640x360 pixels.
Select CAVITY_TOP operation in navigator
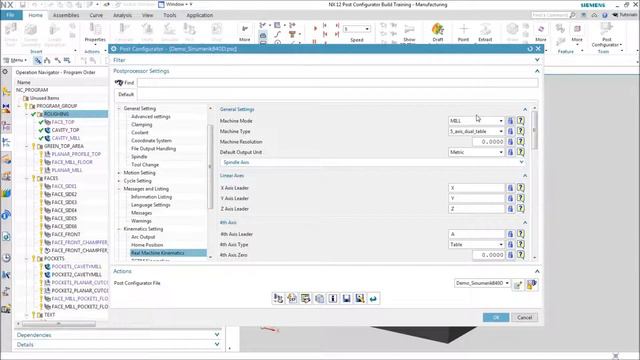click(65, 130)
